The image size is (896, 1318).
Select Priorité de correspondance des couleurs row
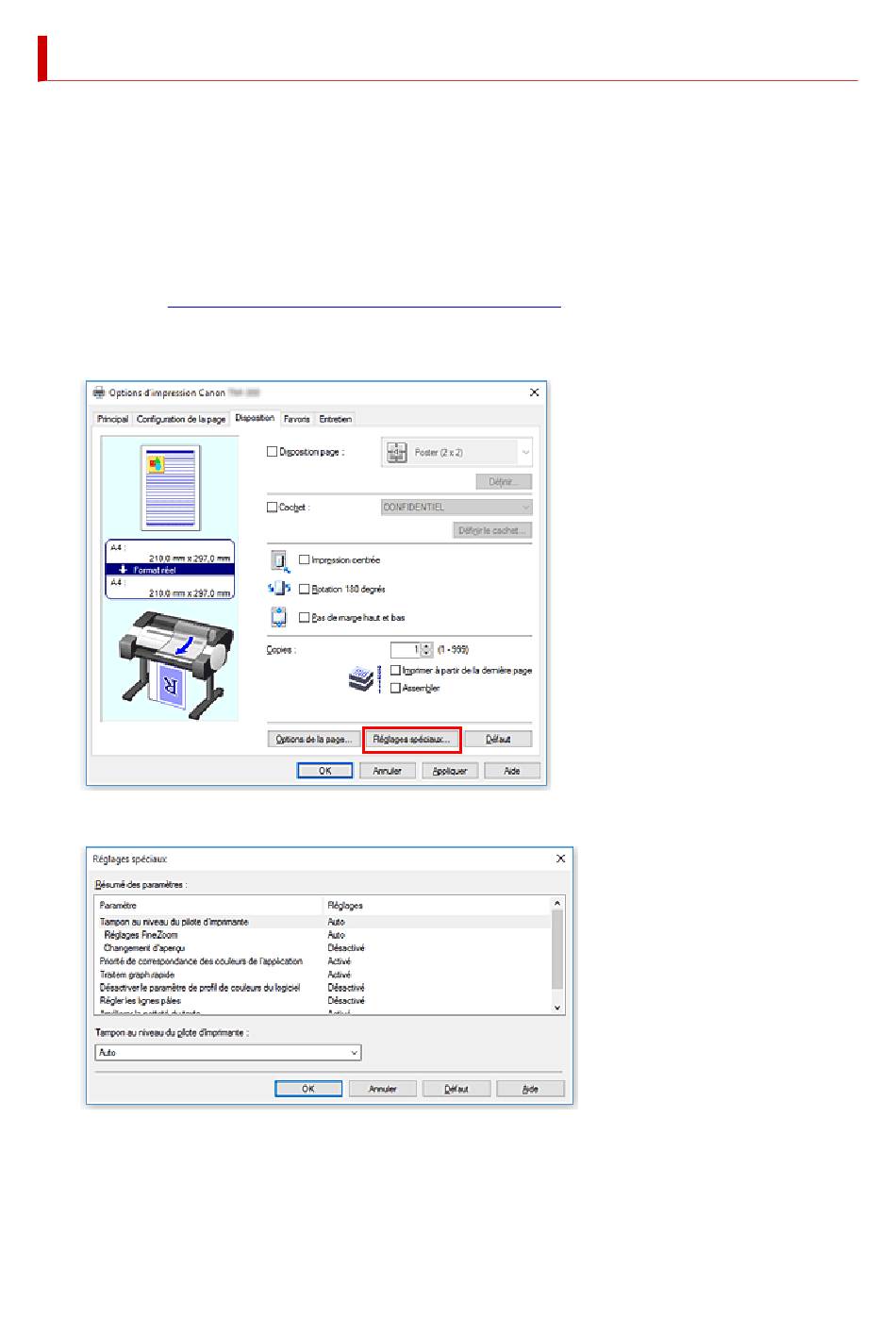[x=323, y=961]
